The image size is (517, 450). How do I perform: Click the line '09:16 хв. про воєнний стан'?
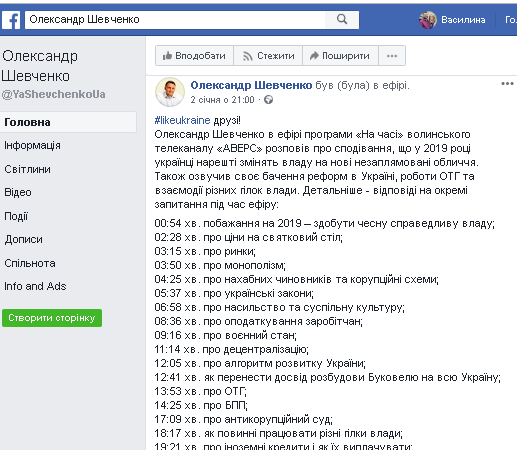[226, 335]
